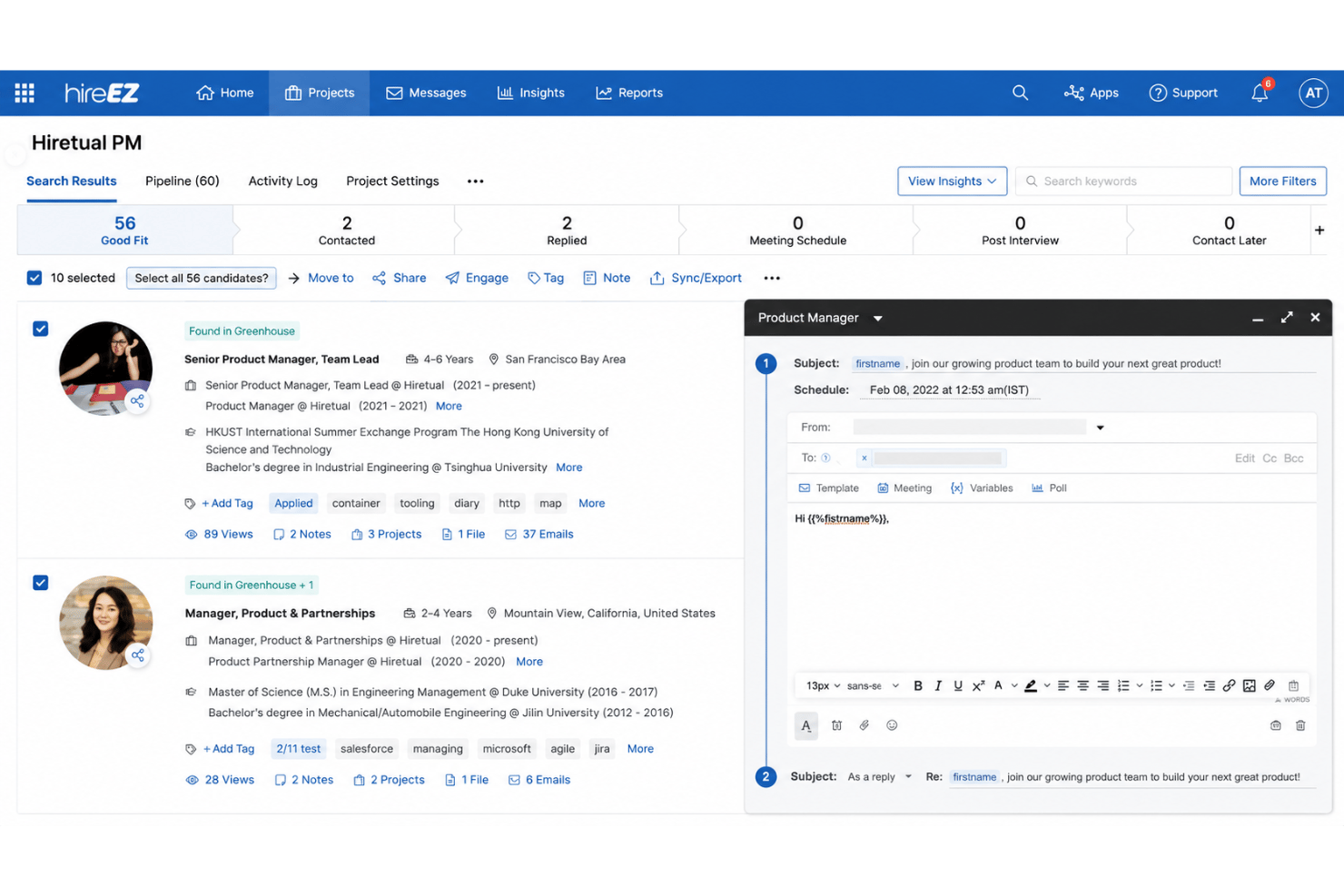Minimize the Product Manager composer
The height and width of the screenshot is (896, 1344).
point(1258,319)
